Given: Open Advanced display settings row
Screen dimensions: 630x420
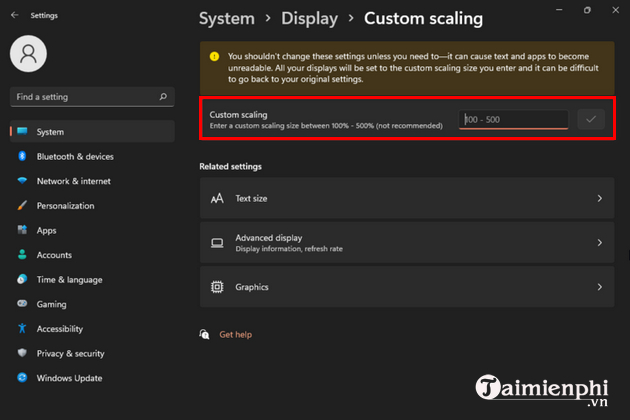Looking at the screenshot, I should click(407, 243).
